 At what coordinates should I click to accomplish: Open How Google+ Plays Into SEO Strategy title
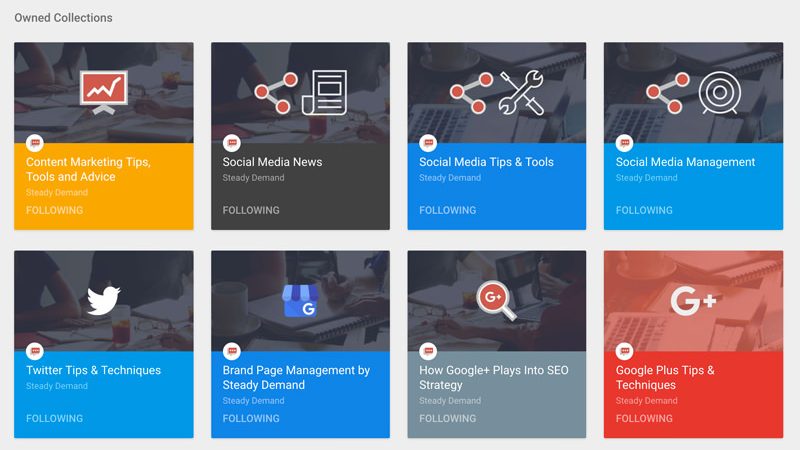(x=494, y=378)
